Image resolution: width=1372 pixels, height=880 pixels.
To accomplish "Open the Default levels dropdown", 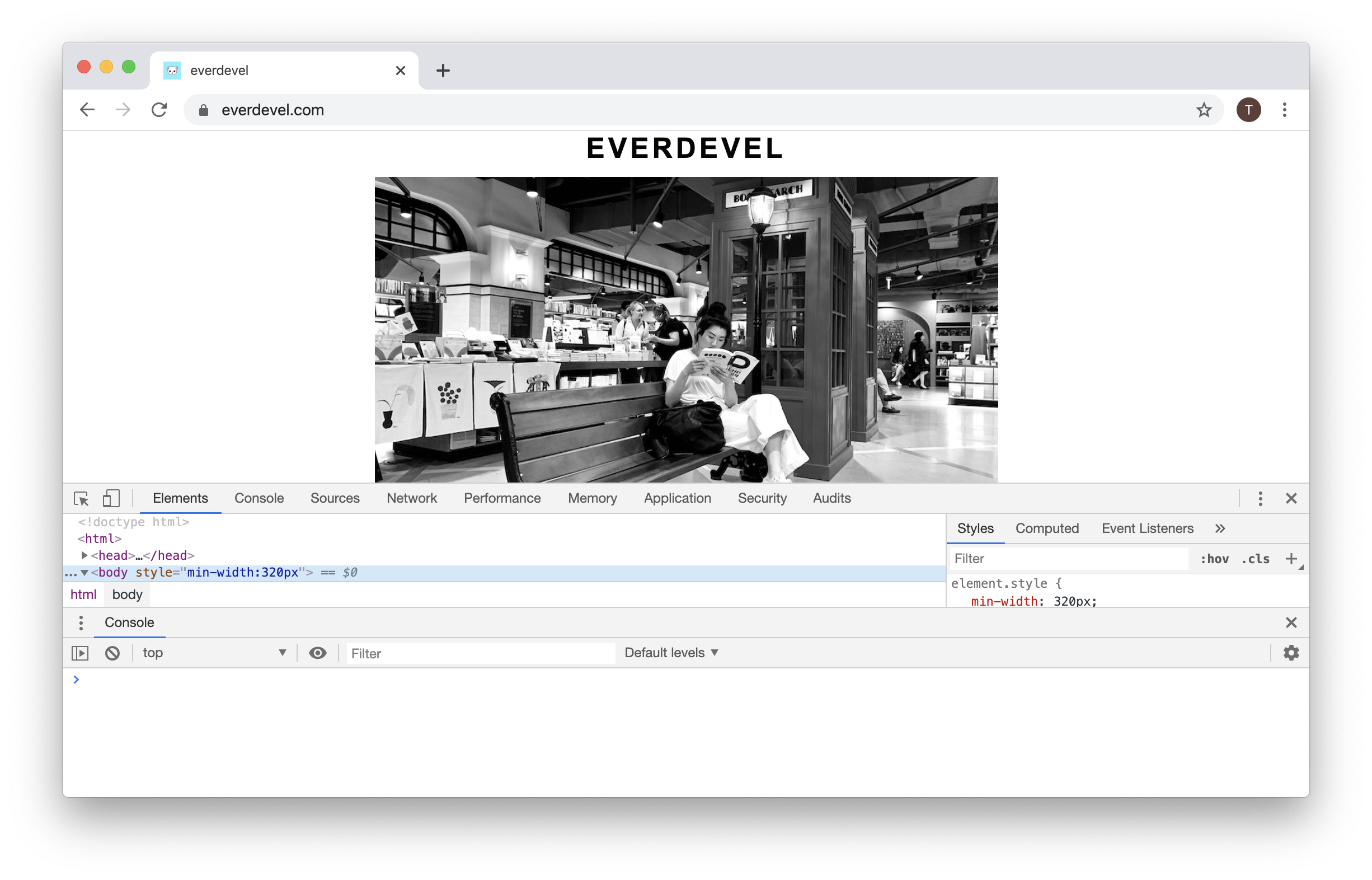I will point(671,653).
